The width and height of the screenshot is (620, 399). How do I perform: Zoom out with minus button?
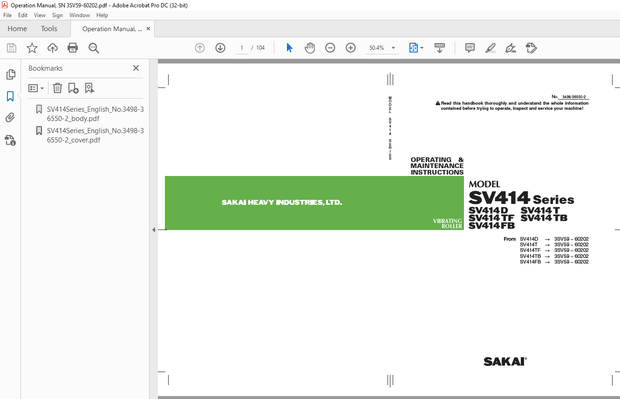tap(330, 48)
